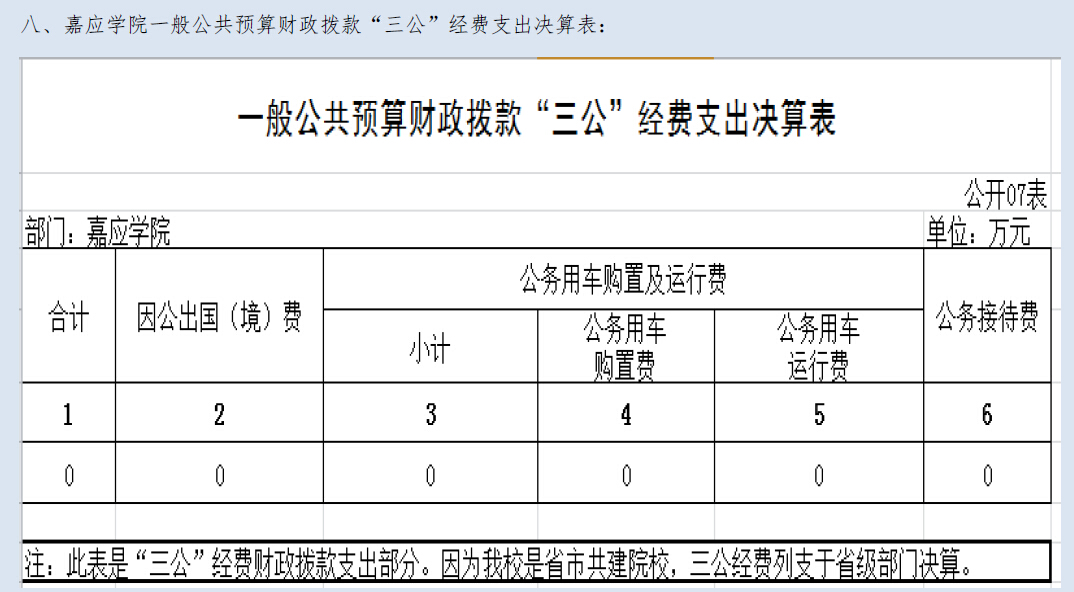
Task: Click column number 3 cell
Action: coord(430,412)
